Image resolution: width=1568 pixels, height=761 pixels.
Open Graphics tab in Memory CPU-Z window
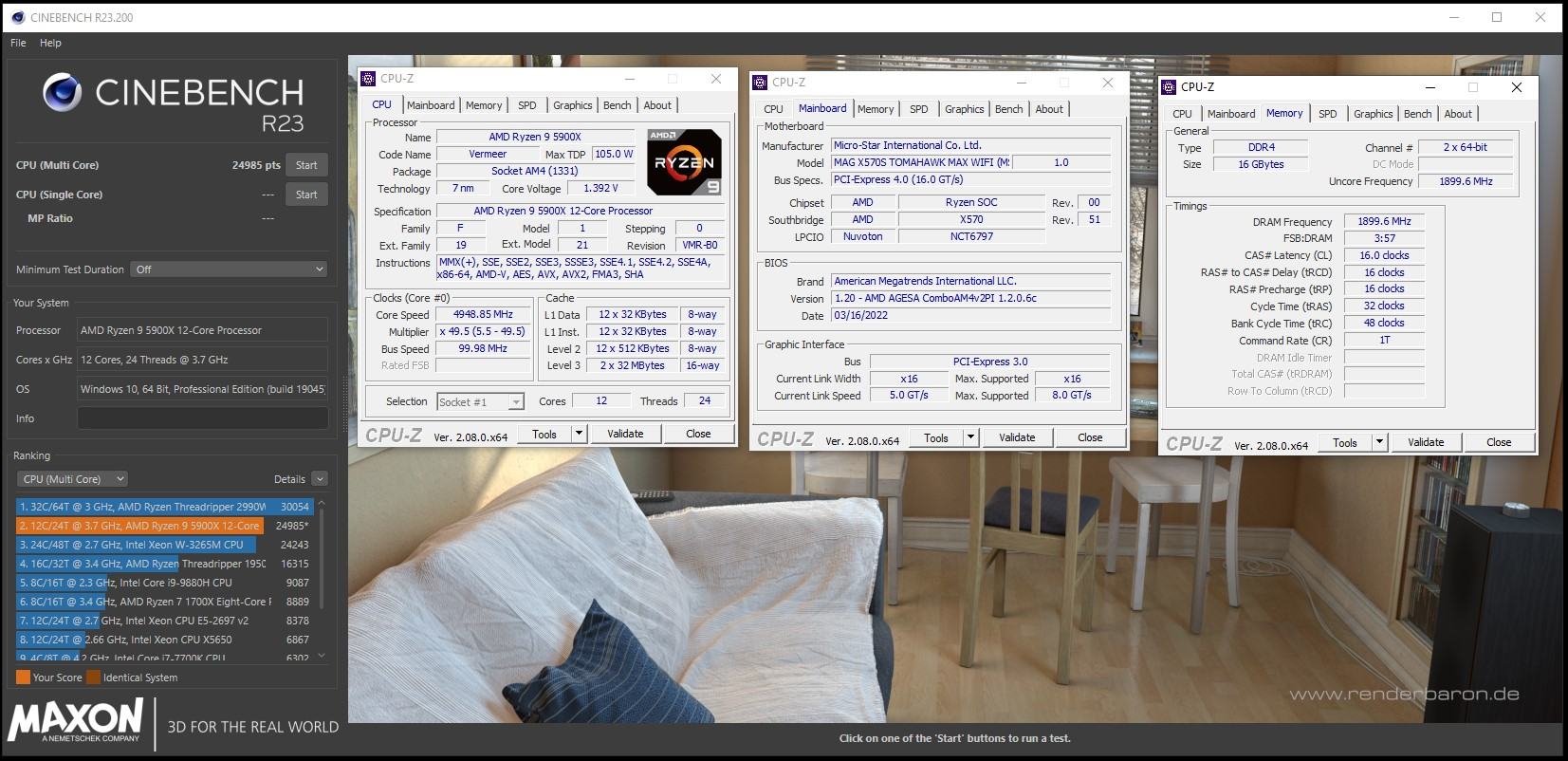(1374, 114)
